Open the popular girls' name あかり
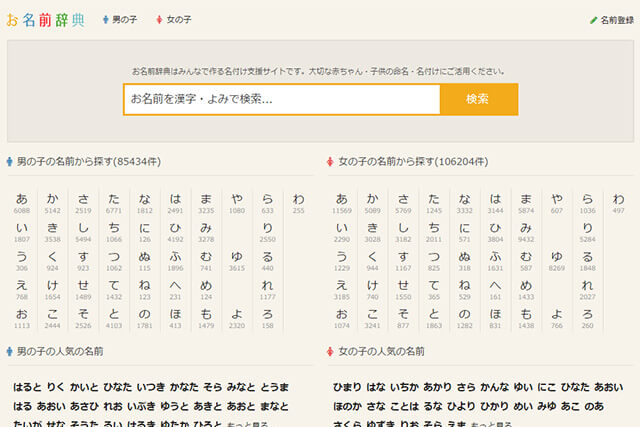640x427 pixels. [438, 387]
